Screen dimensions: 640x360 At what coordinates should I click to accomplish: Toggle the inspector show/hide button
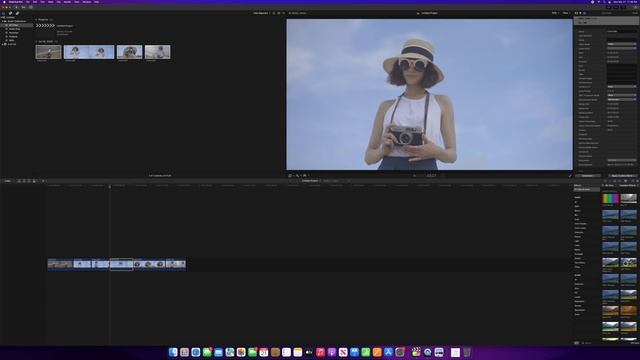click(x=623, y=7)
